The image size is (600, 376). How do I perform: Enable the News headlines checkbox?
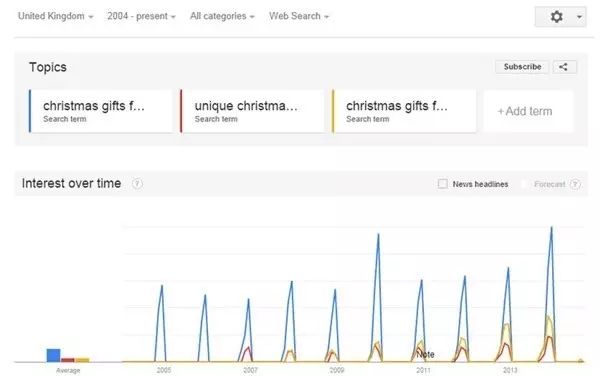442,184
